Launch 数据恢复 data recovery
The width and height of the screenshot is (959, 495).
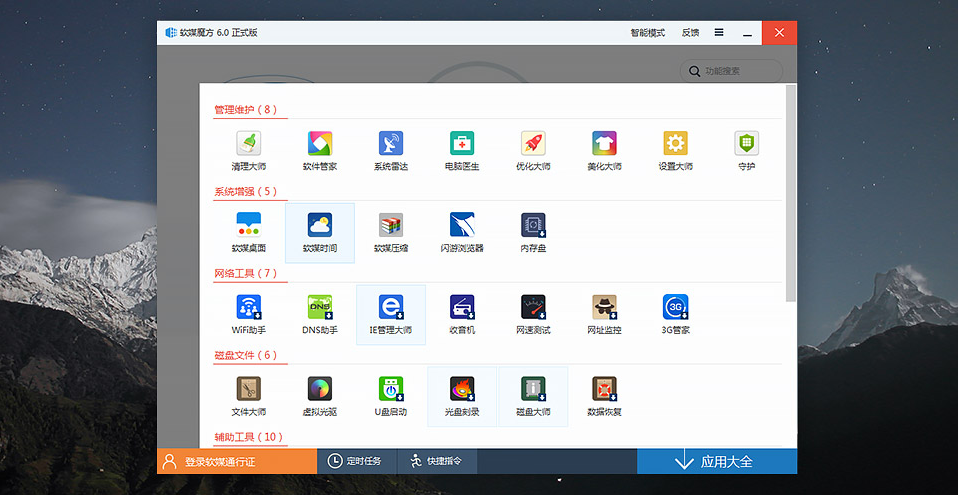(604, 396)
